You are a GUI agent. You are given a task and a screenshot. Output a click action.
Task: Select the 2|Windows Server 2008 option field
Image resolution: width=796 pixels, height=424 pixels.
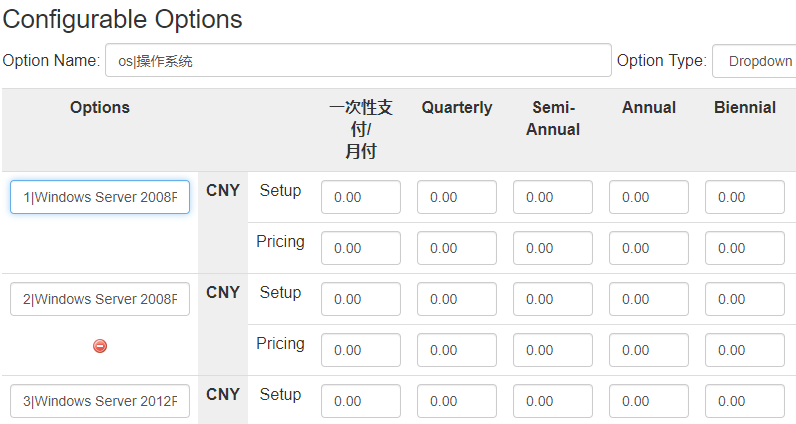pos(100,299)
